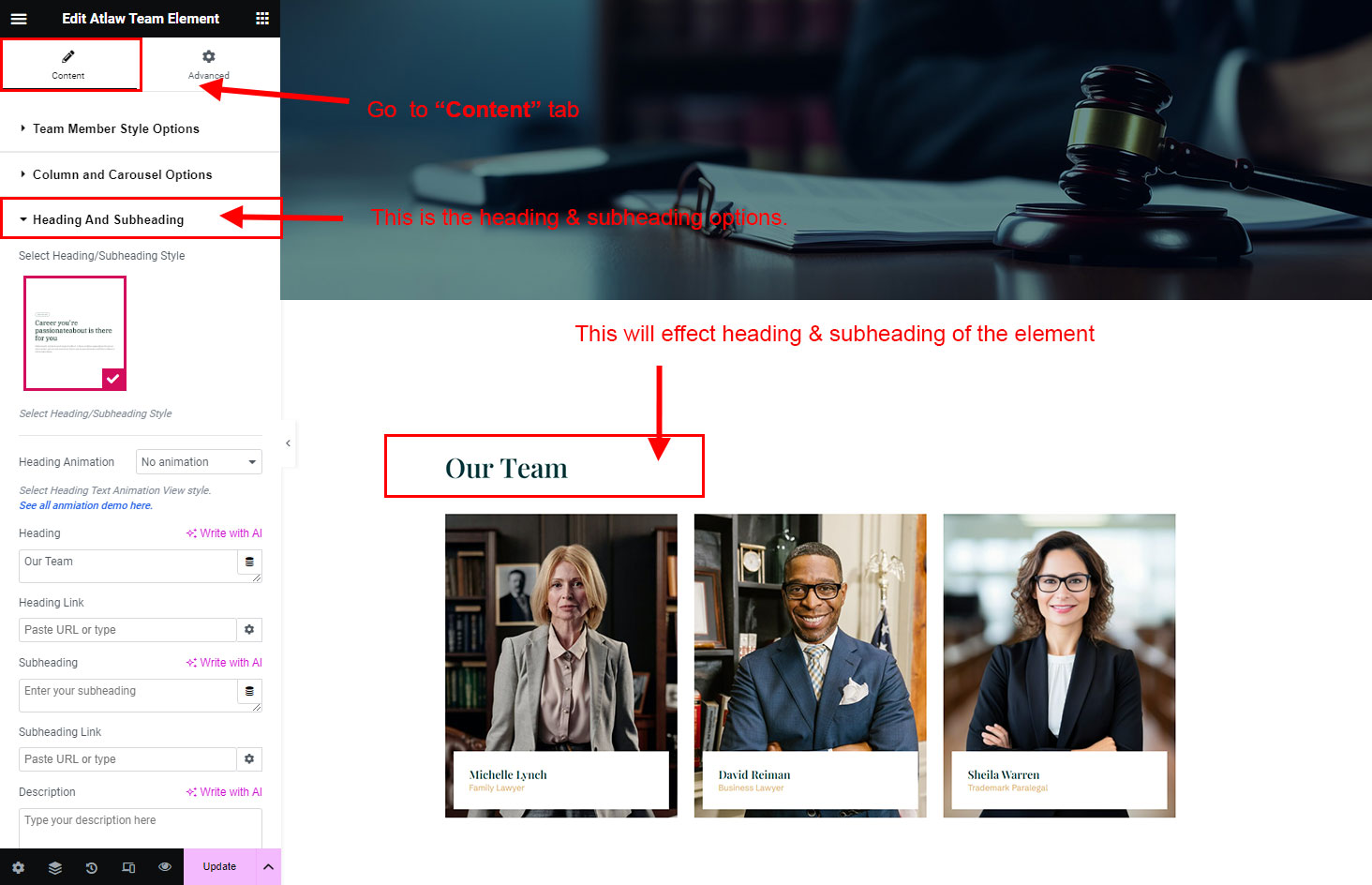Open the 'See all animation demo here' link

tap(85, 505)
